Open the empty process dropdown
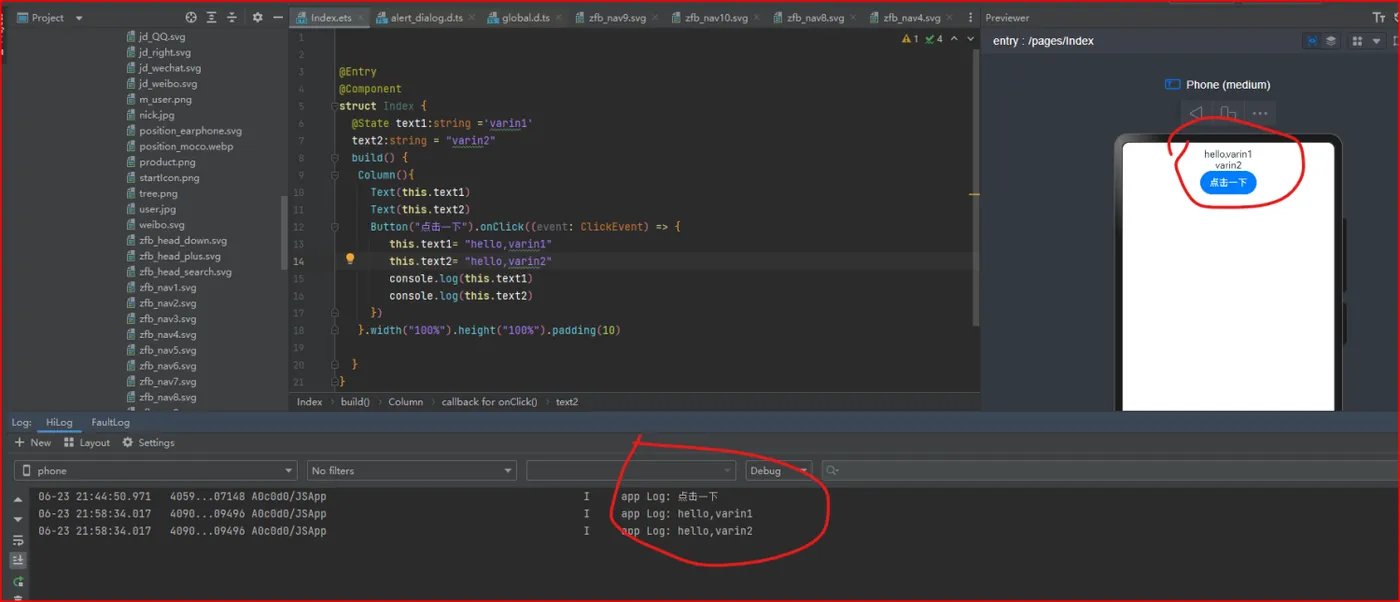Image resolution: width=1400 pixels, height=602 pixels. pyautogui.click(x=631, y=470)
